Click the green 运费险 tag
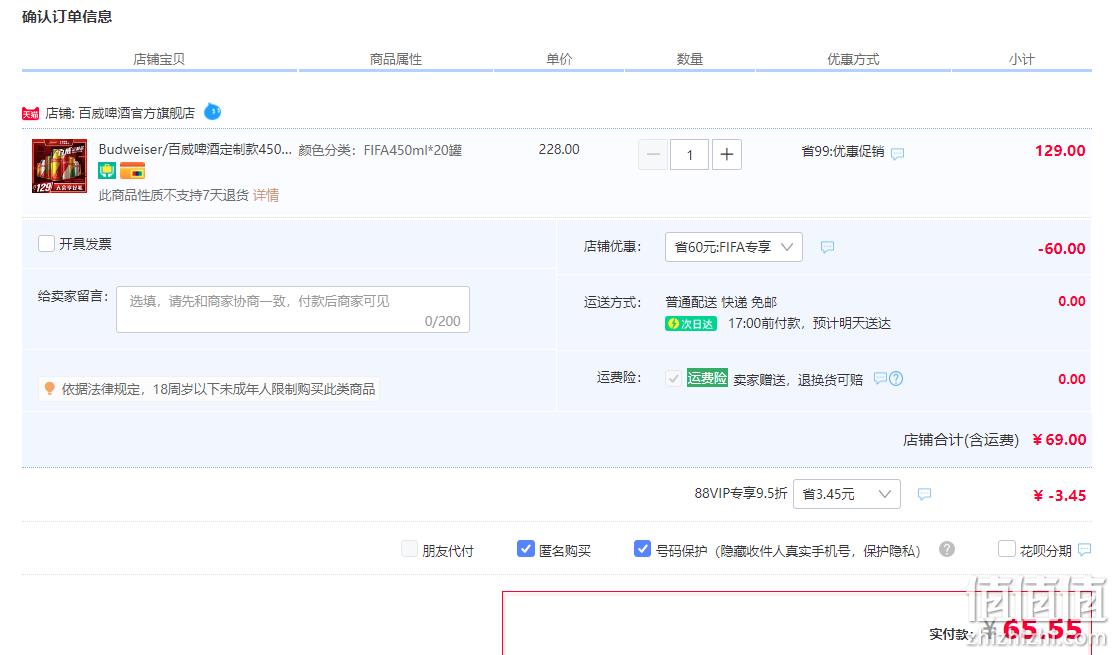 (707, 378)
